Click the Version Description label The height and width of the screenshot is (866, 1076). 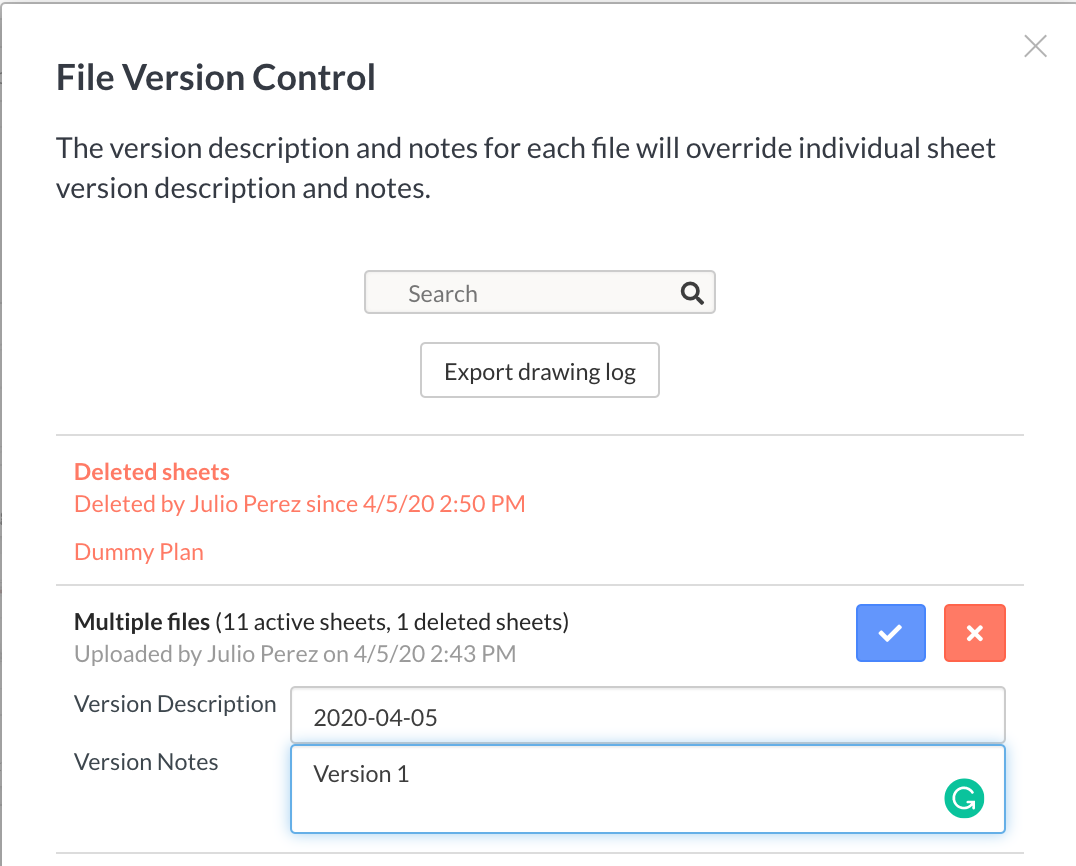[175, 704]
